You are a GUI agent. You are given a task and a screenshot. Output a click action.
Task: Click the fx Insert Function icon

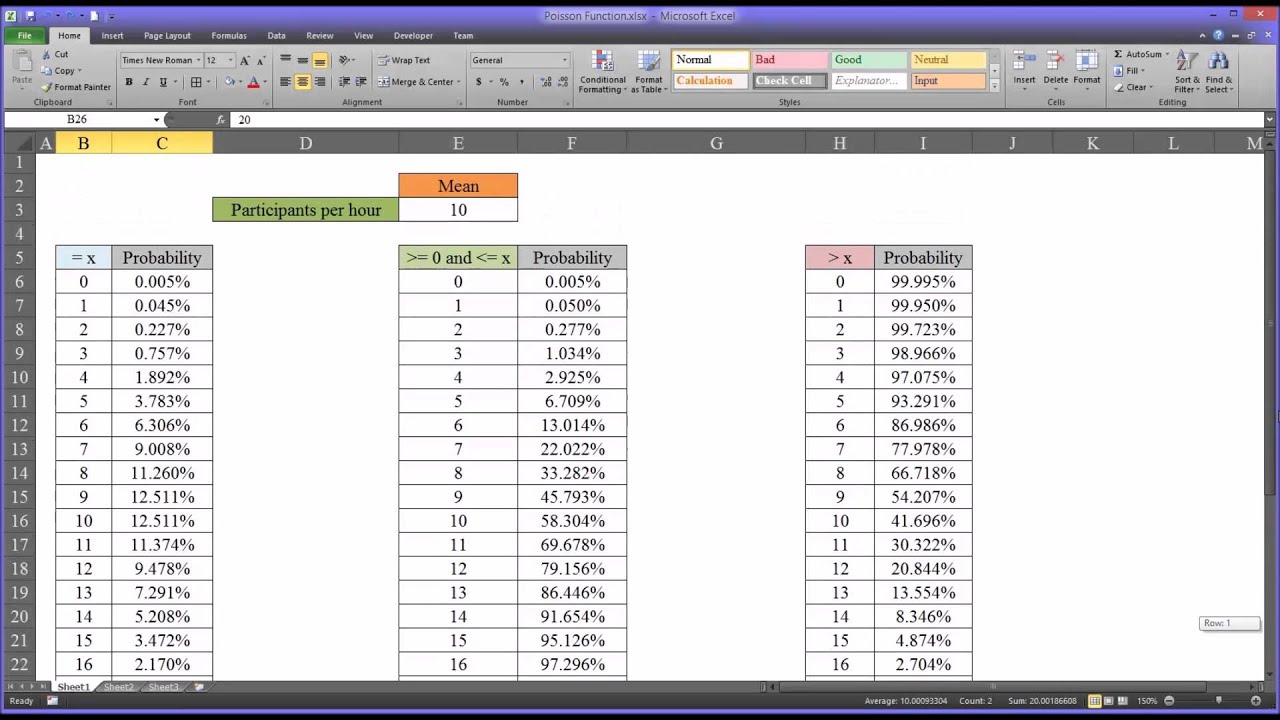221,119
